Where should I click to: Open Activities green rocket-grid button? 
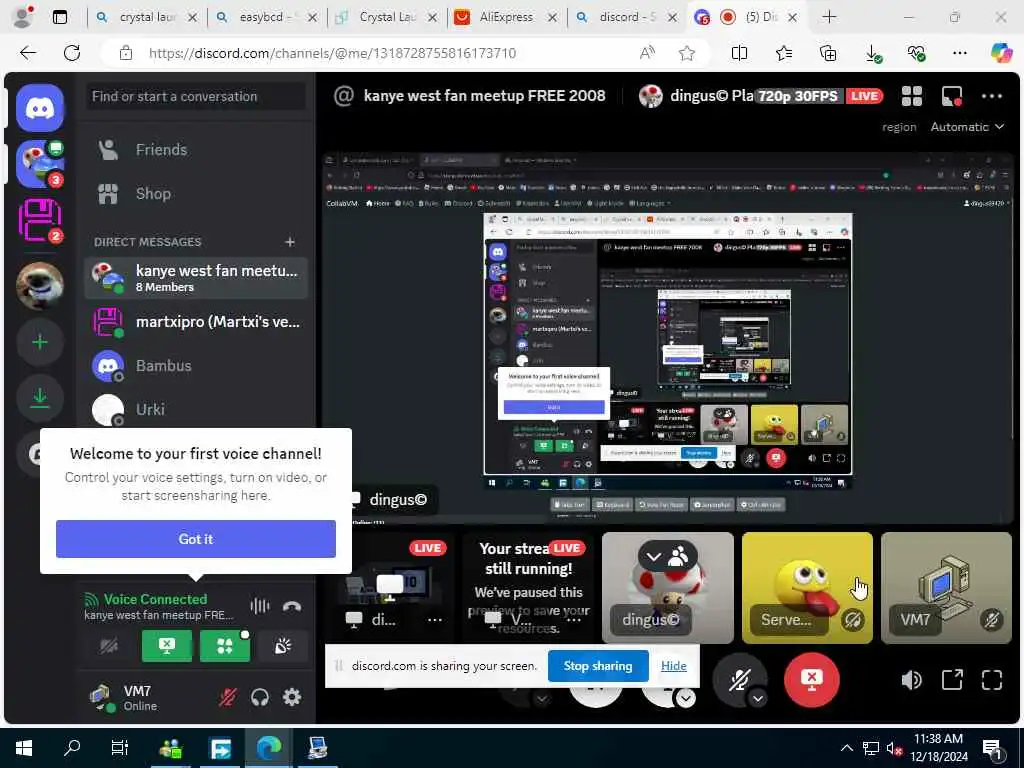coord(225,646)
